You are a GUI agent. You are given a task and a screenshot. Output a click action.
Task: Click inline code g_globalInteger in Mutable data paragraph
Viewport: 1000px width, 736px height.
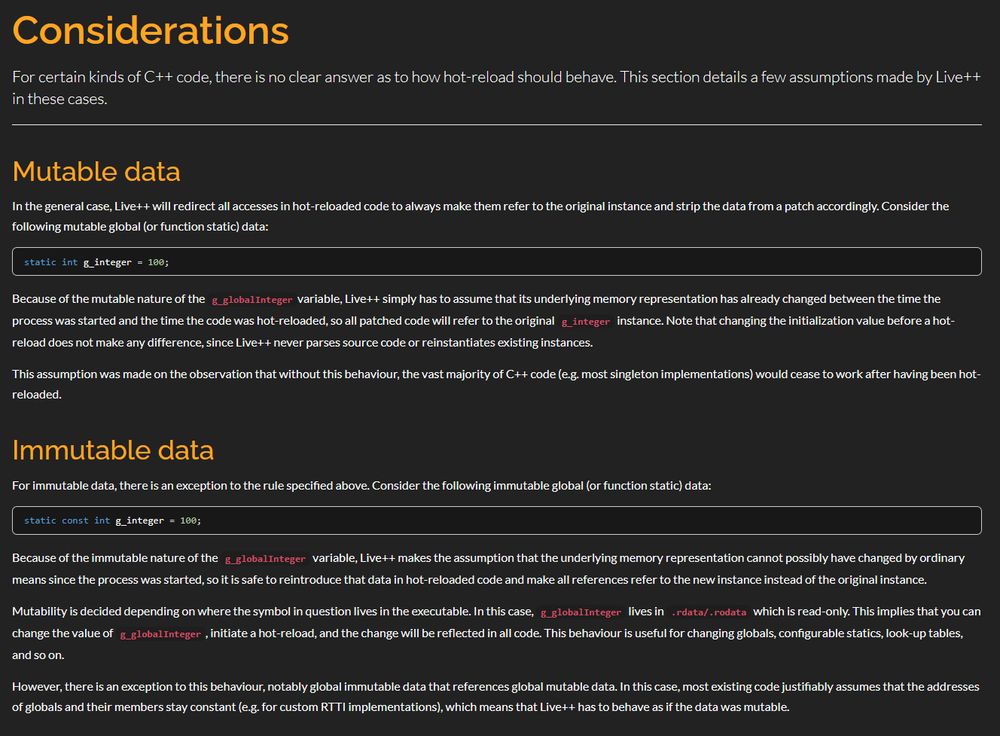point(252,299)
